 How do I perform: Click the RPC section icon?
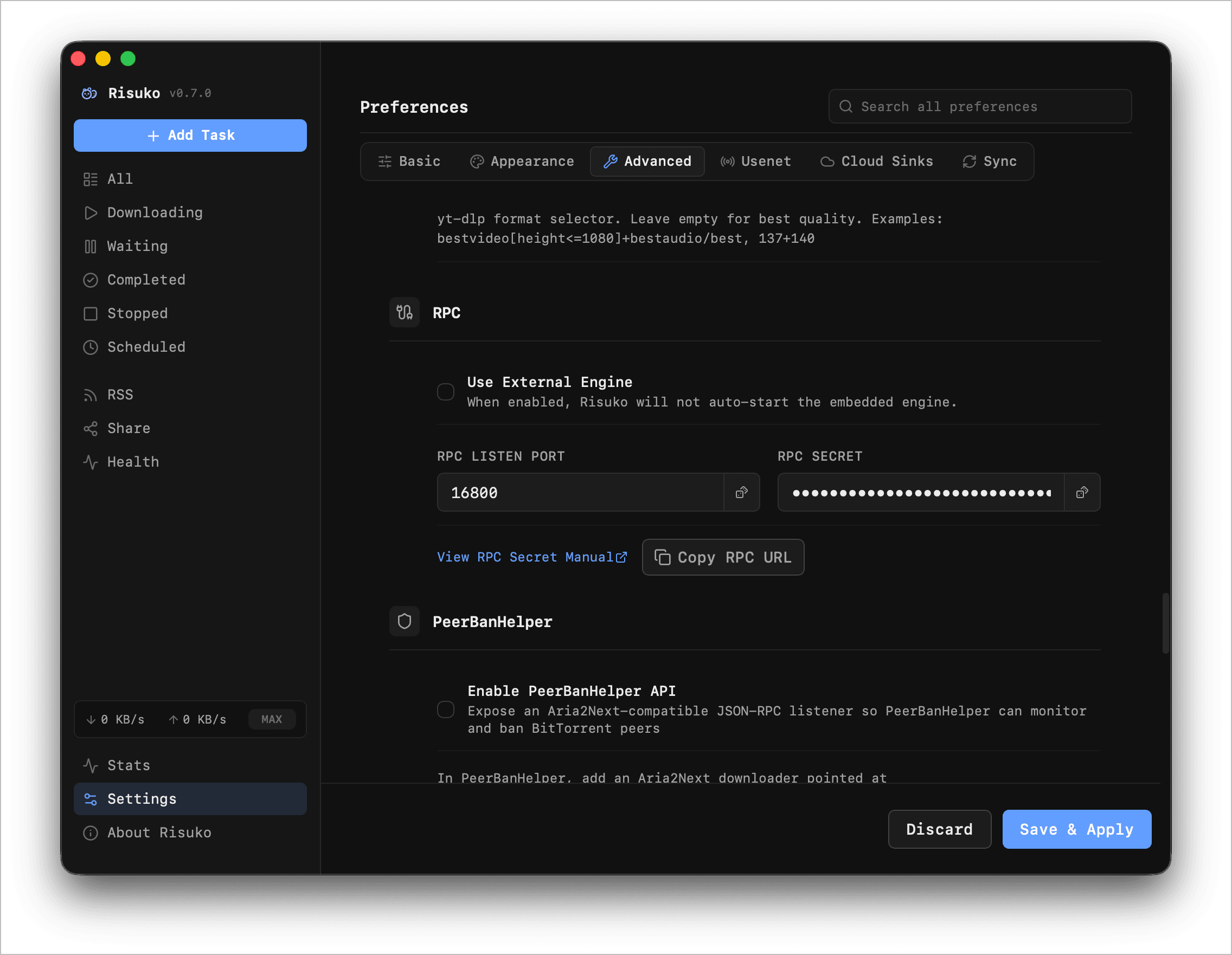(x=405, y=312)
